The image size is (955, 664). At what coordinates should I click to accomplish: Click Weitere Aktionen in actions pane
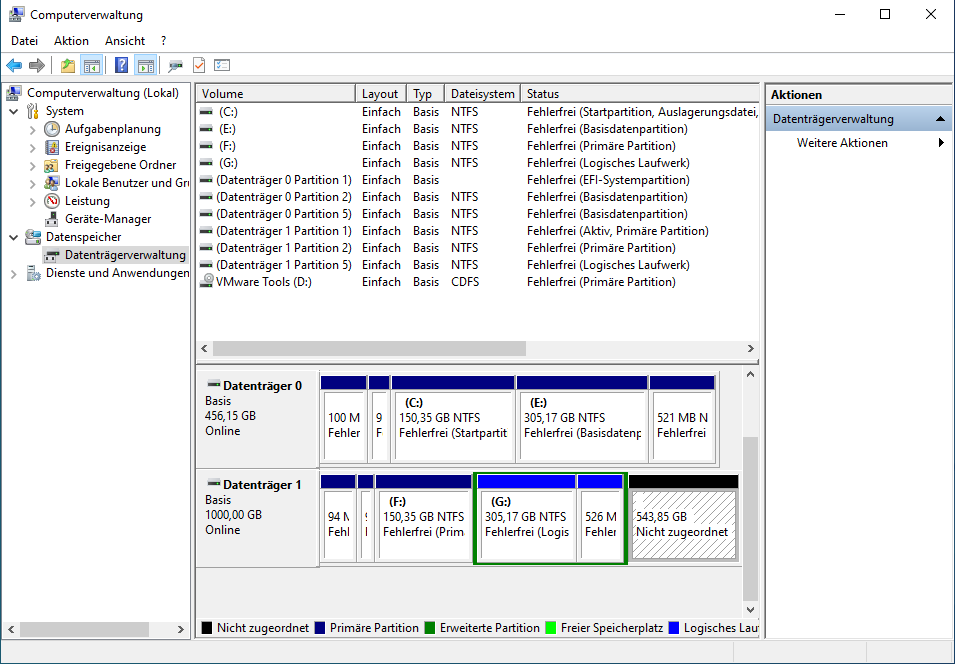tap(842, 143)
